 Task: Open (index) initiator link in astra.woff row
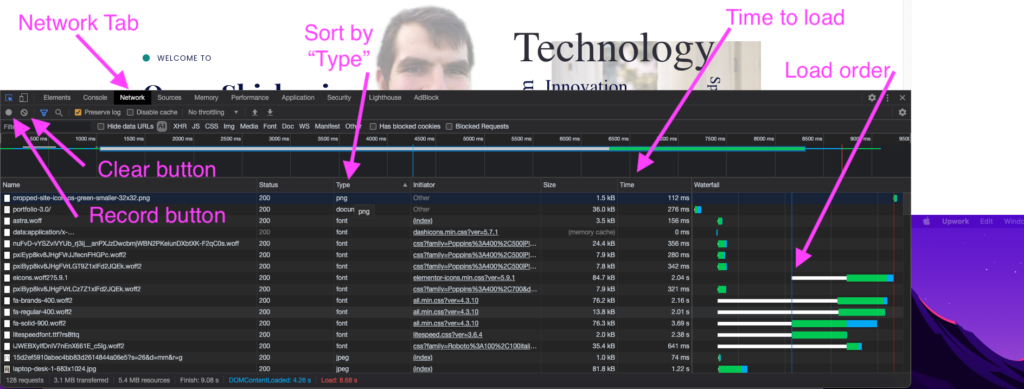tap(423, 221)
